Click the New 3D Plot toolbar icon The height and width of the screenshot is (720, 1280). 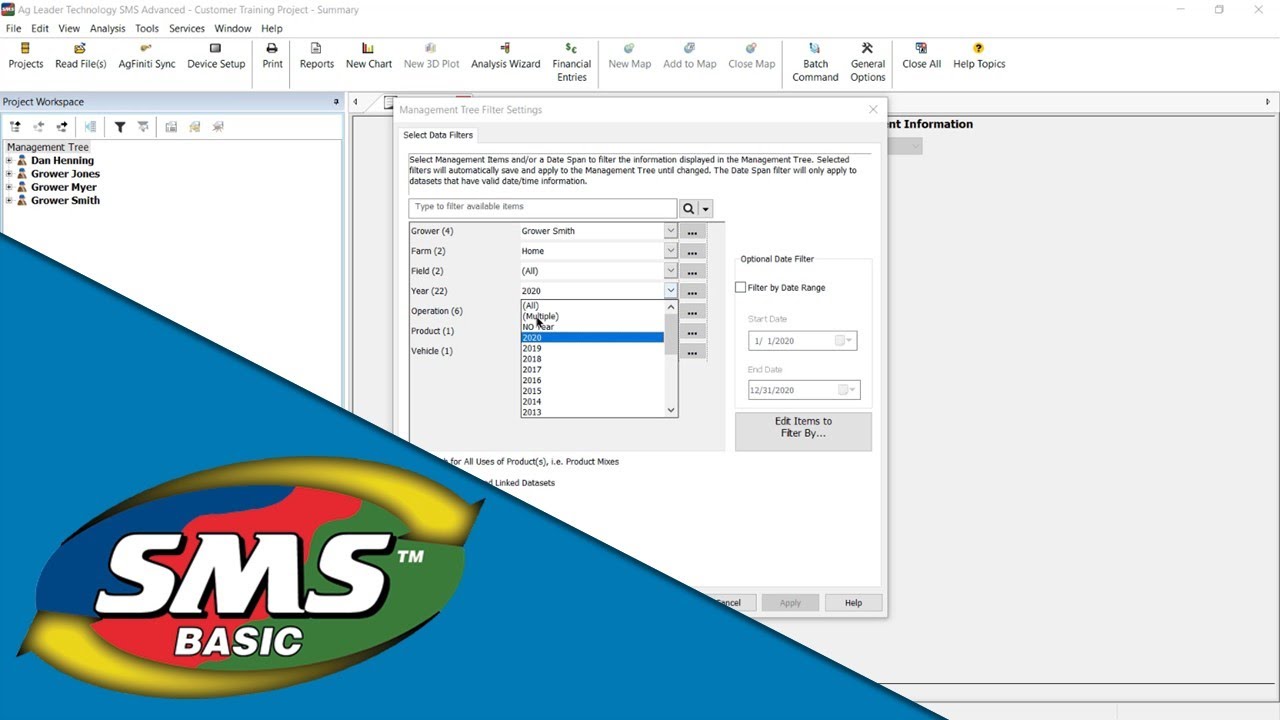click(431, 56)
